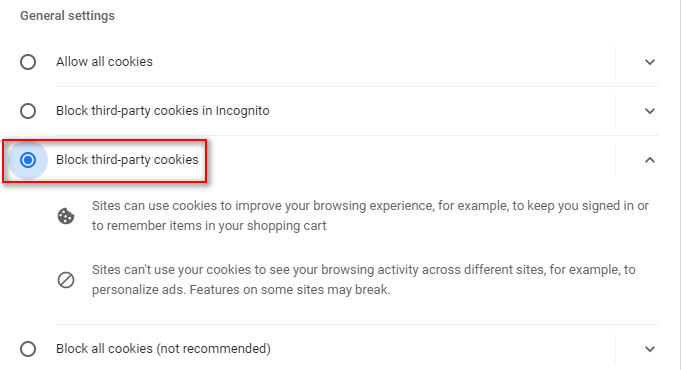Expand the Block all cookies chevron
The image size is (681, 370).
click(x=650, y=349)
